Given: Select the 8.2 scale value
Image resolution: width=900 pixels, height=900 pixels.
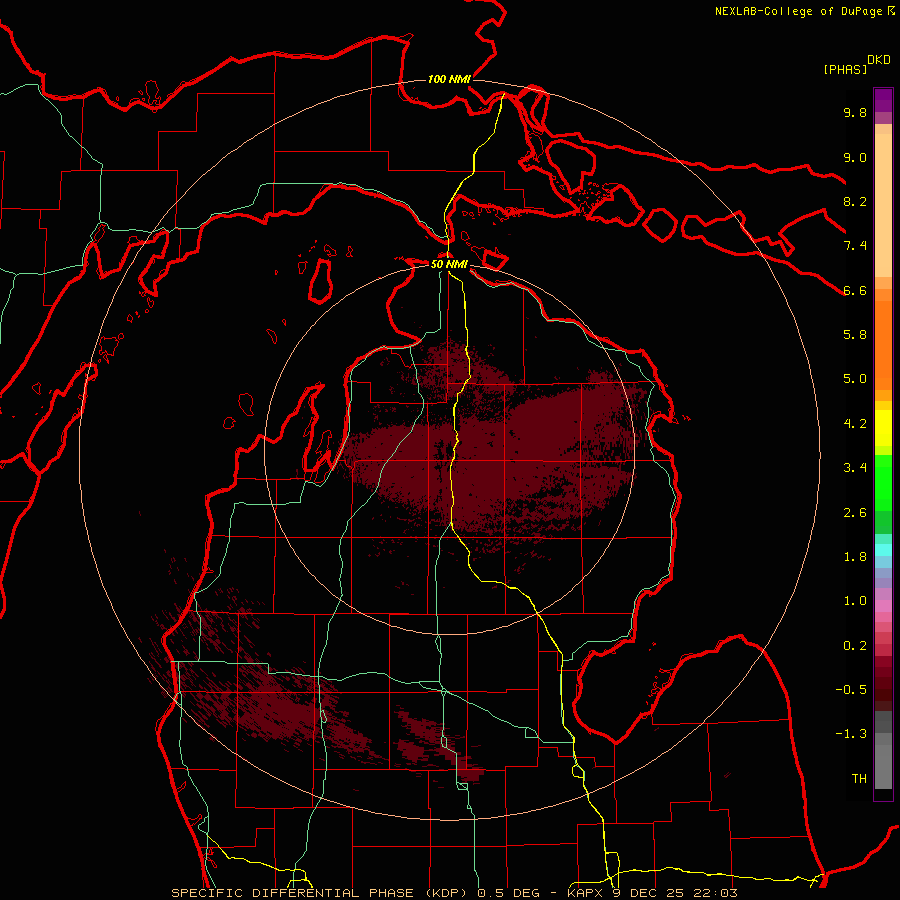Looking at the screenshot, I should [x=855, y=201].
